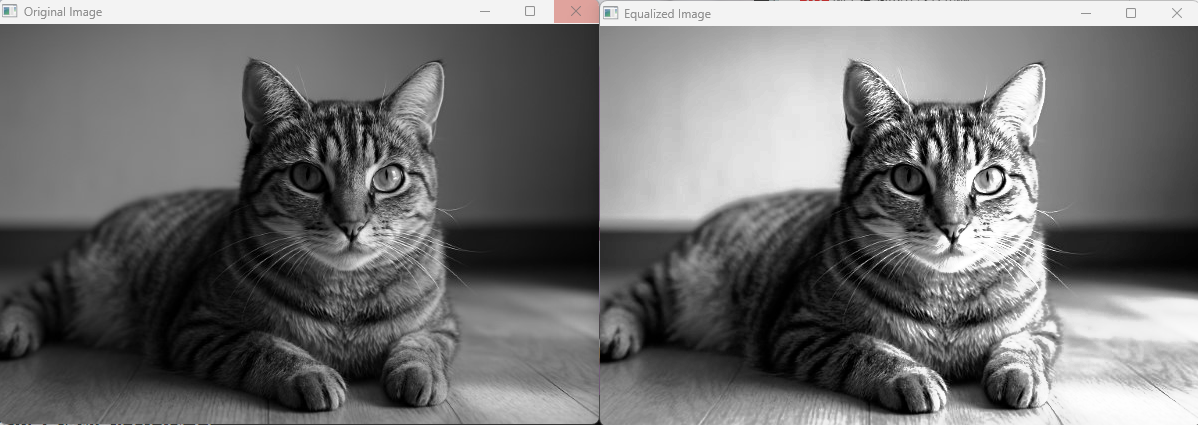Minimize the Original Image window
1198x425 pixels.
pos(484,11)
